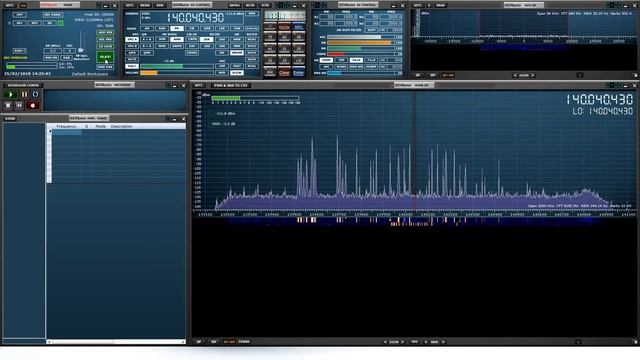Select CW demodulation mode
The image size is (640, 360).
(x=192, y=29)
